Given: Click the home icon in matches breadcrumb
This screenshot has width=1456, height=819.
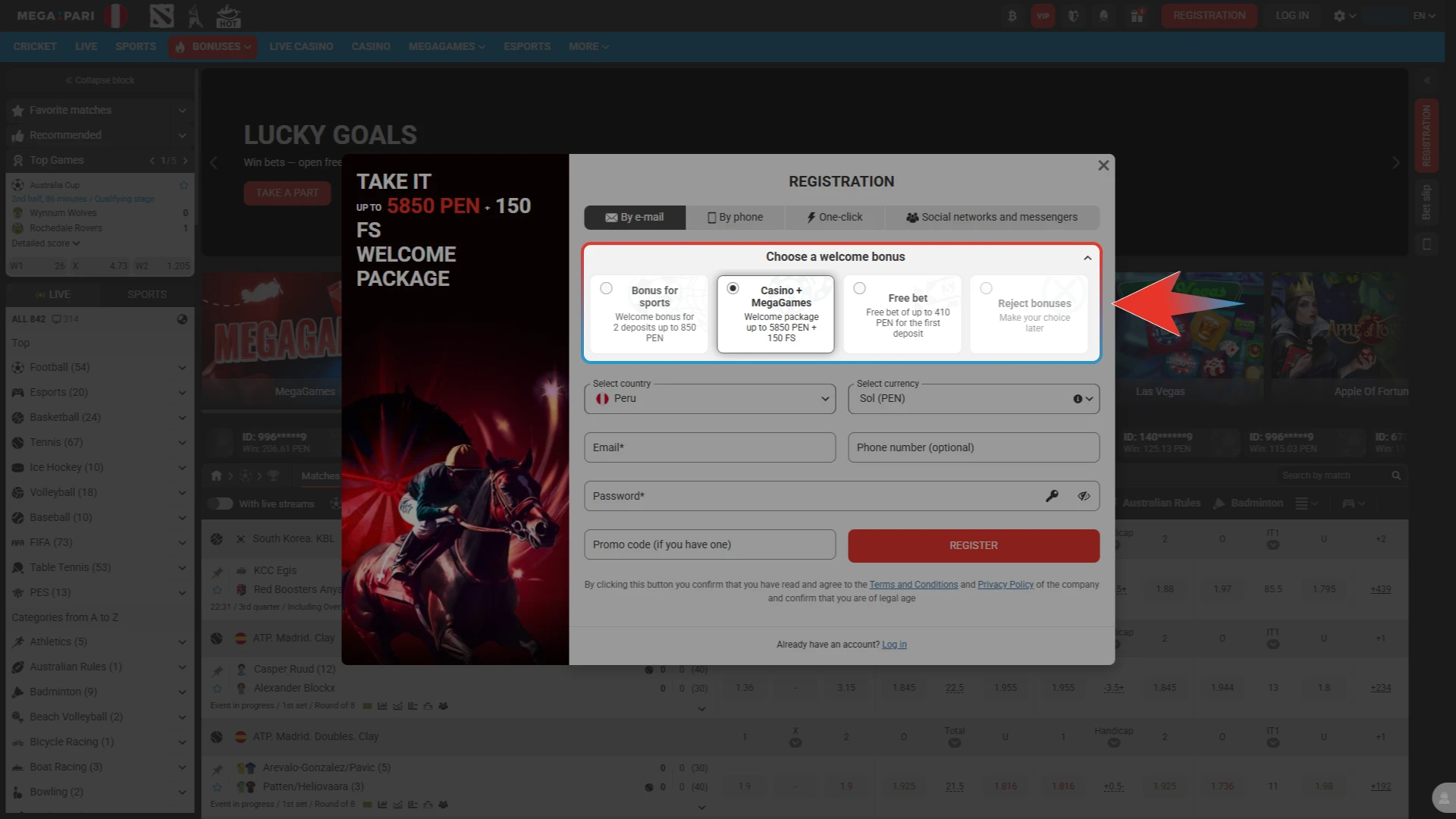Looking at the screenshot, I should [x=216, y=475].
